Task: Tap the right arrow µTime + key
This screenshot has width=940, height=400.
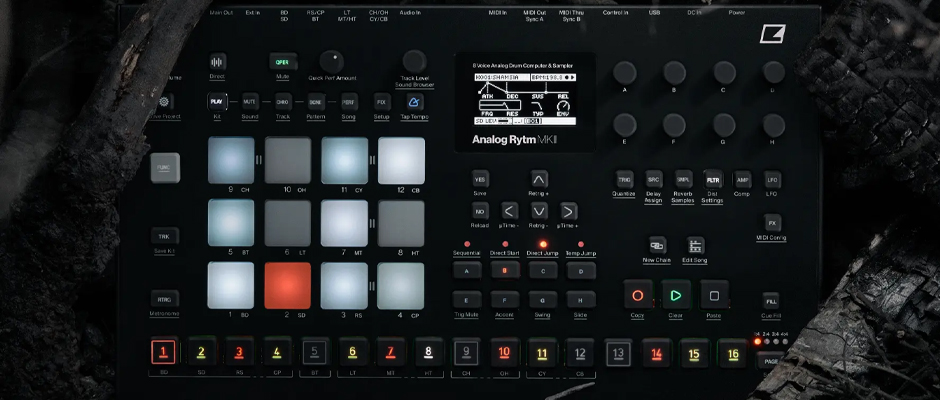Action: click(x=568, y=211)
